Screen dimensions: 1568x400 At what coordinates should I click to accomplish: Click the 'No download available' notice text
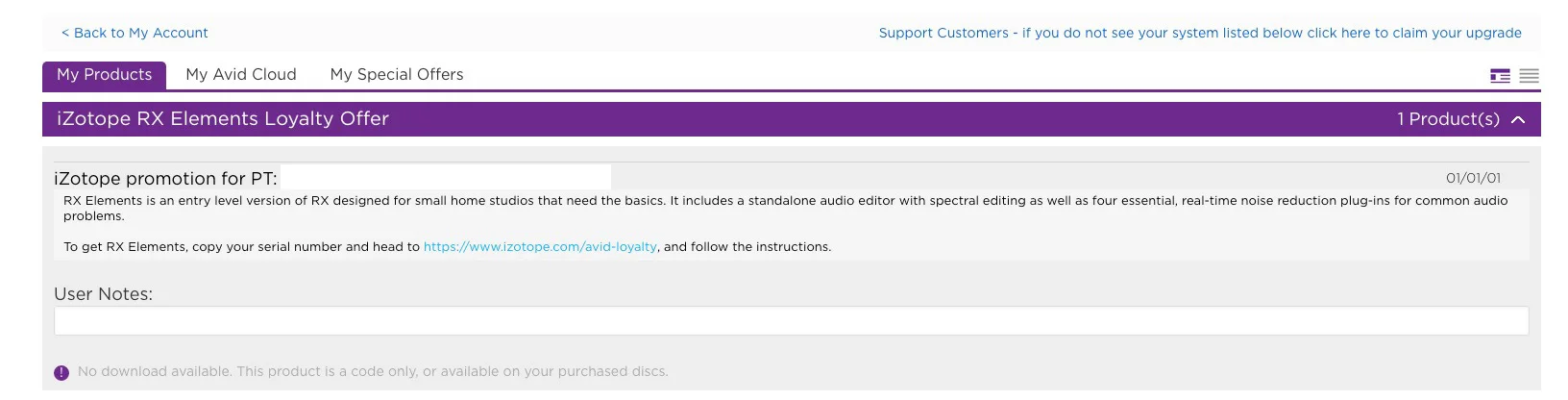[373, 371]
